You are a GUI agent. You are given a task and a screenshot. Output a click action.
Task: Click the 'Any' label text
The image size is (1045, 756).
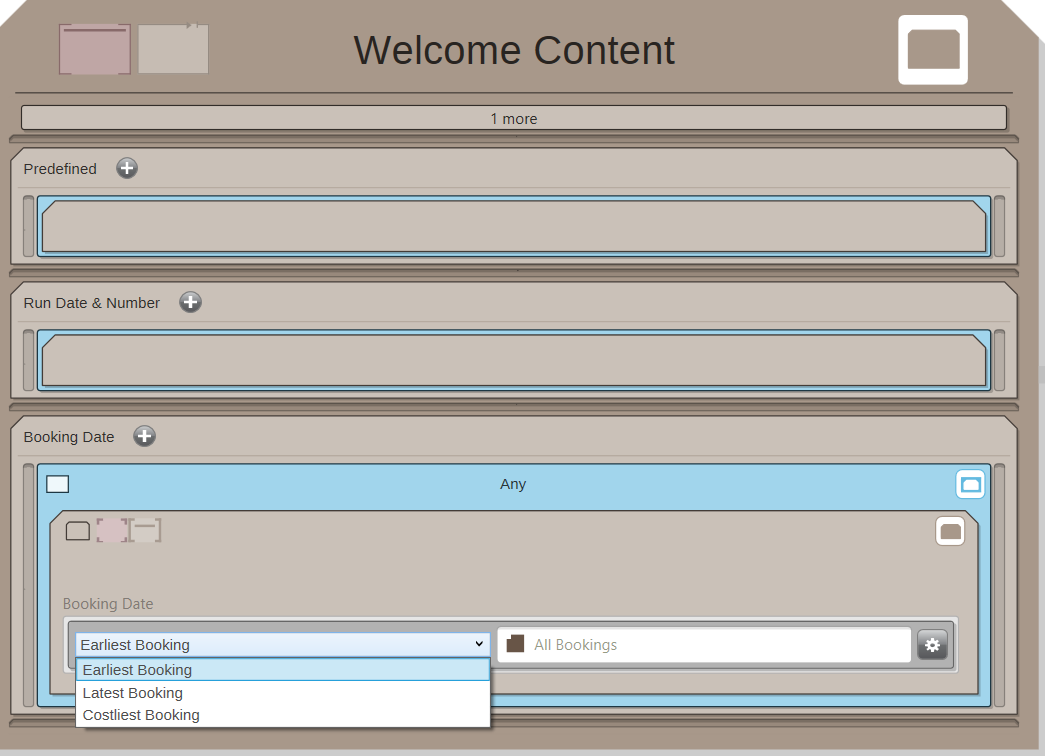pyautogui.click(x=513, y=484)
